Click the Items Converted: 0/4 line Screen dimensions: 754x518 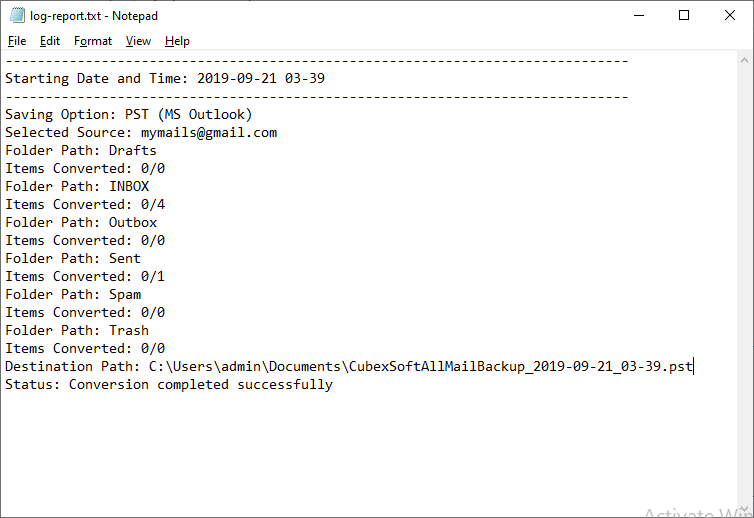coord(85,204)
